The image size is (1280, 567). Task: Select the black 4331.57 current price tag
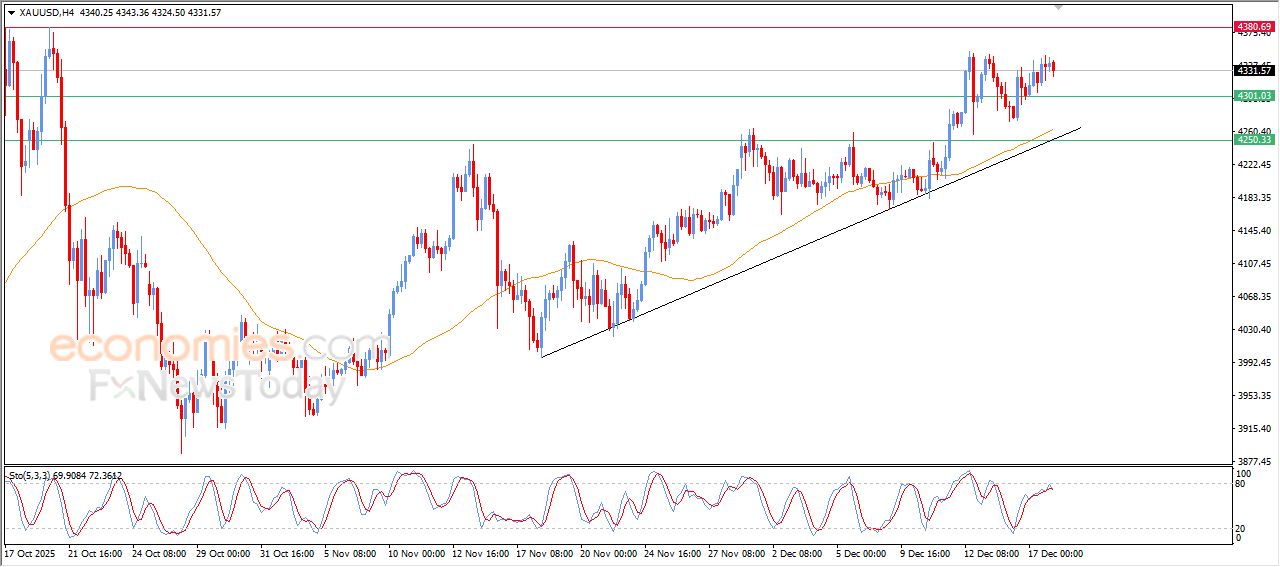1254,70
